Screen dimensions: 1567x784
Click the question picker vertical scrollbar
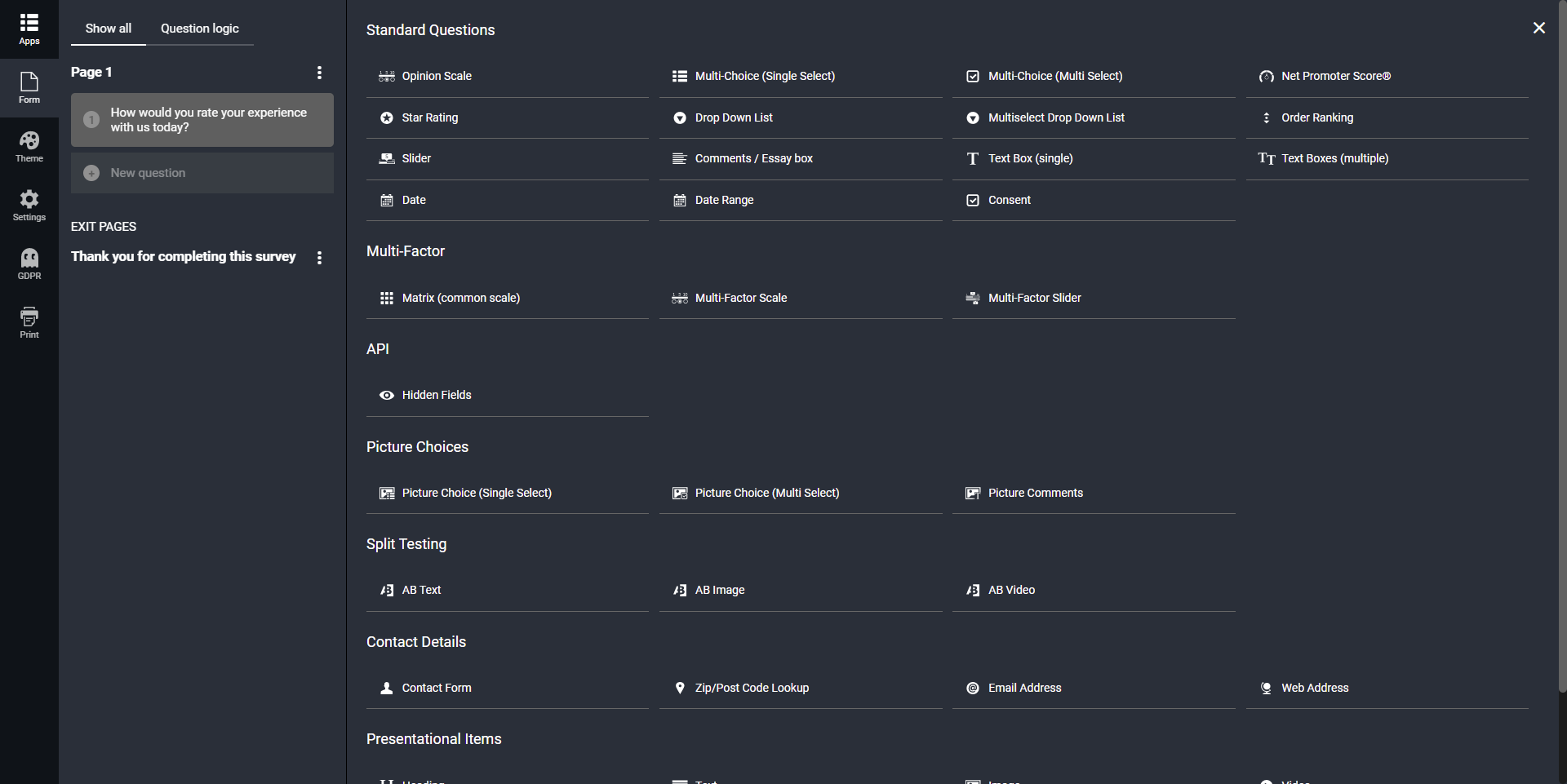(x=1562, y=347)
